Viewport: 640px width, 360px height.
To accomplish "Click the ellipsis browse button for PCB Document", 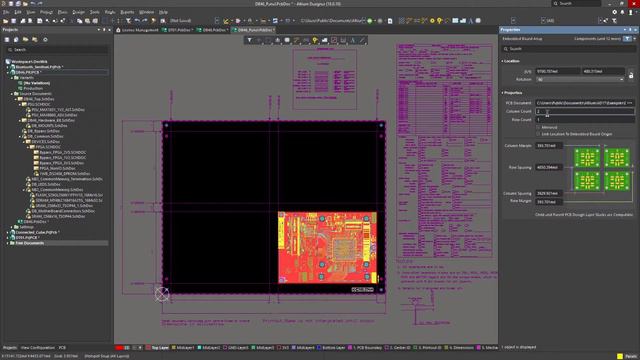I will (x=630, y=103).
